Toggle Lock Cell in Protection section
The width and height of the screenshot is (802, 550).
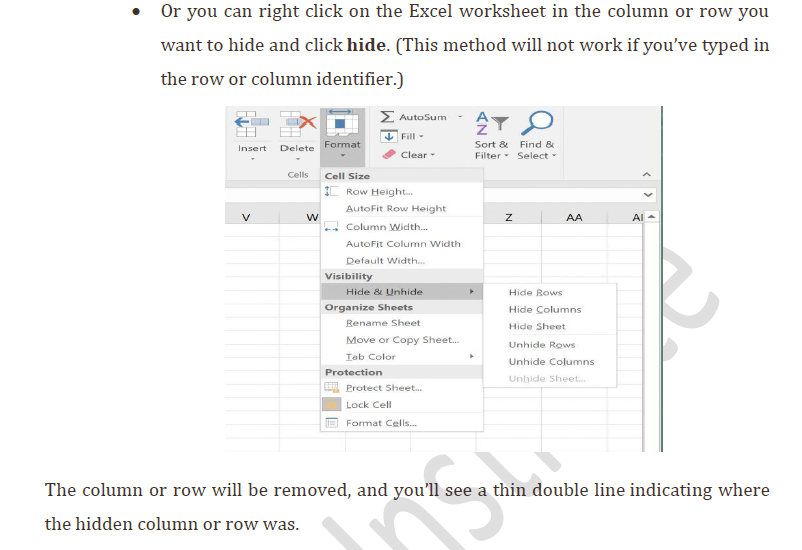tap(368, 405)
